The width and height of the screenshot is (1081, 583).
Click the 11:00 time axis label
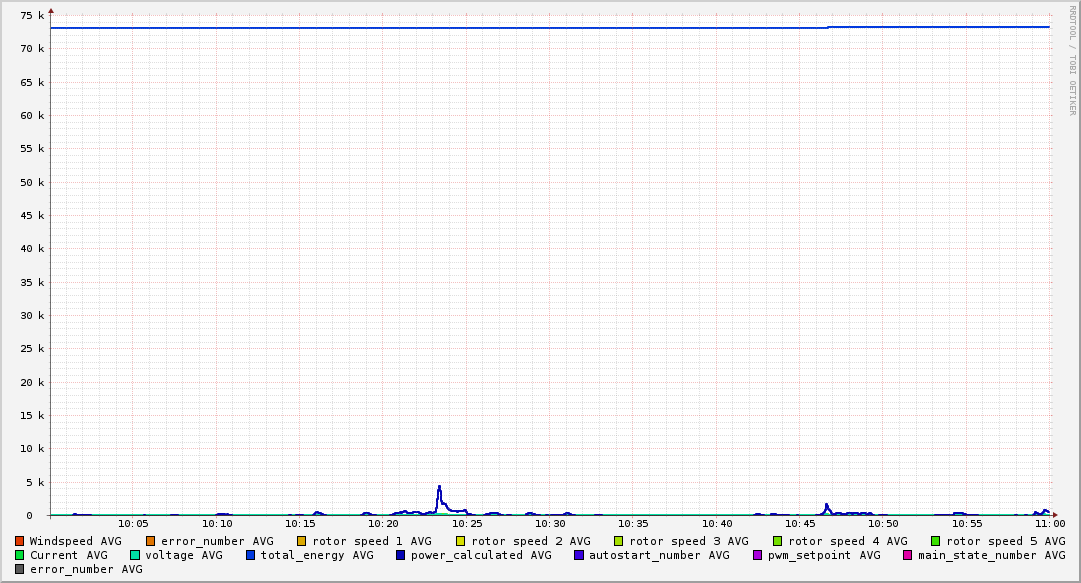click(1049, 523)
